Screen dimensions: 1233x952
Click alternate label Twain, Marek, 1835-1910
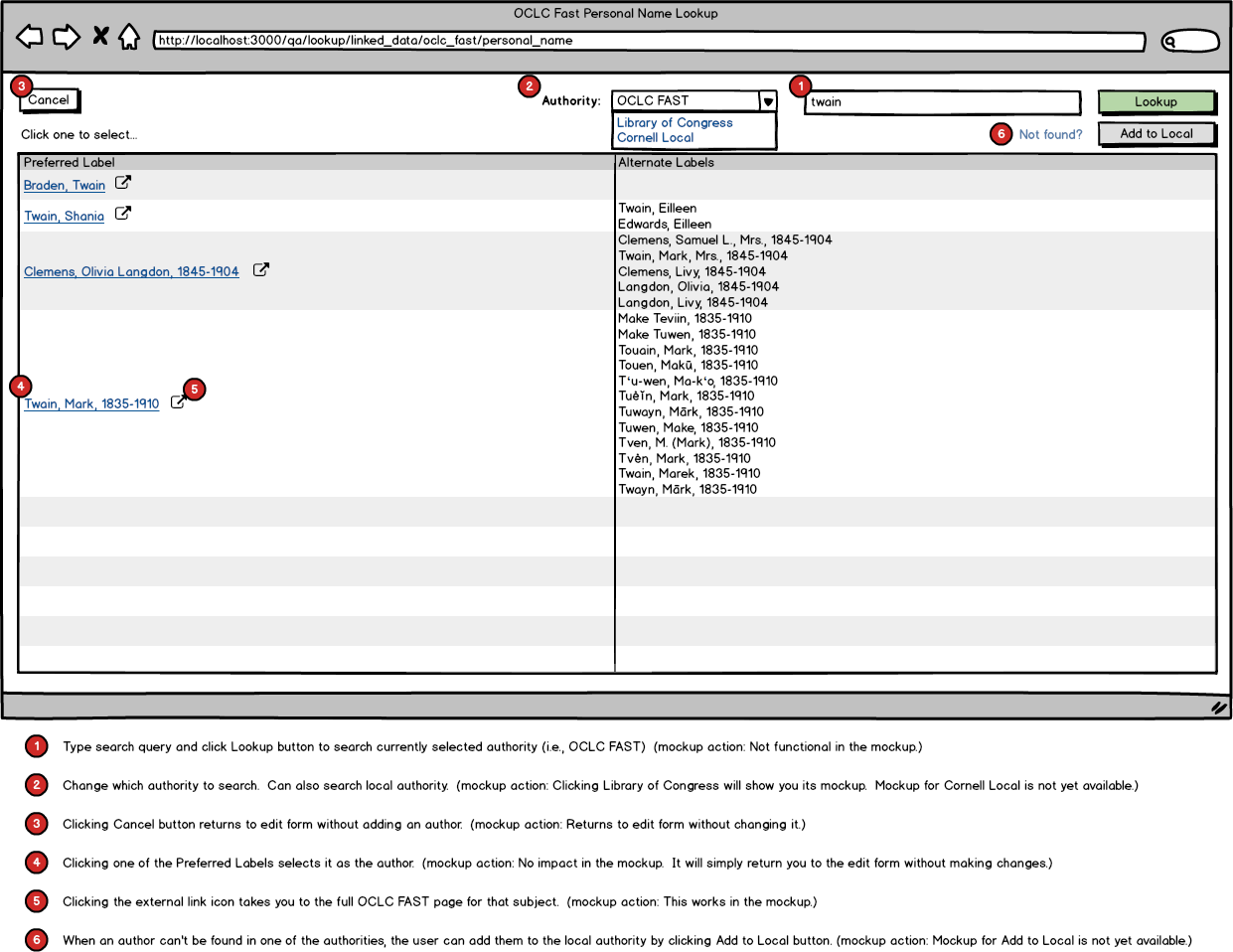(x=689, y=474)
